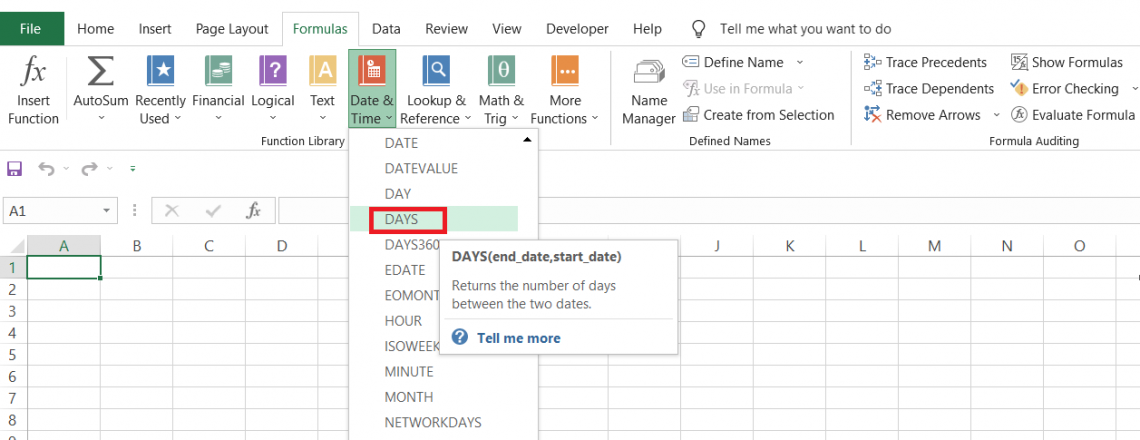The width and height of the screenshot is (1140, 440).
Task: Click the Save icon in quick access toolbar
Action: (15, 169)
